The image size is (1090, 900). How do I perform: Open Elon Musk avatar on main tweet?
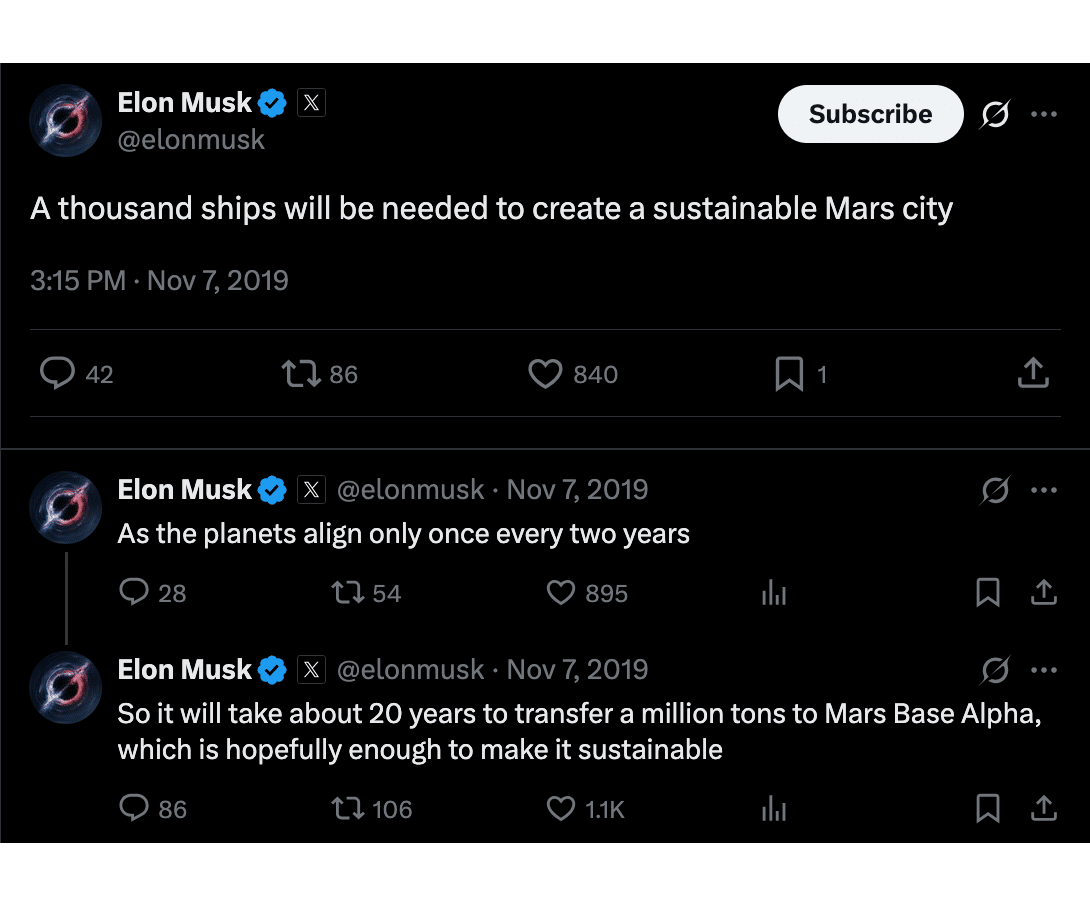point(65,120)
